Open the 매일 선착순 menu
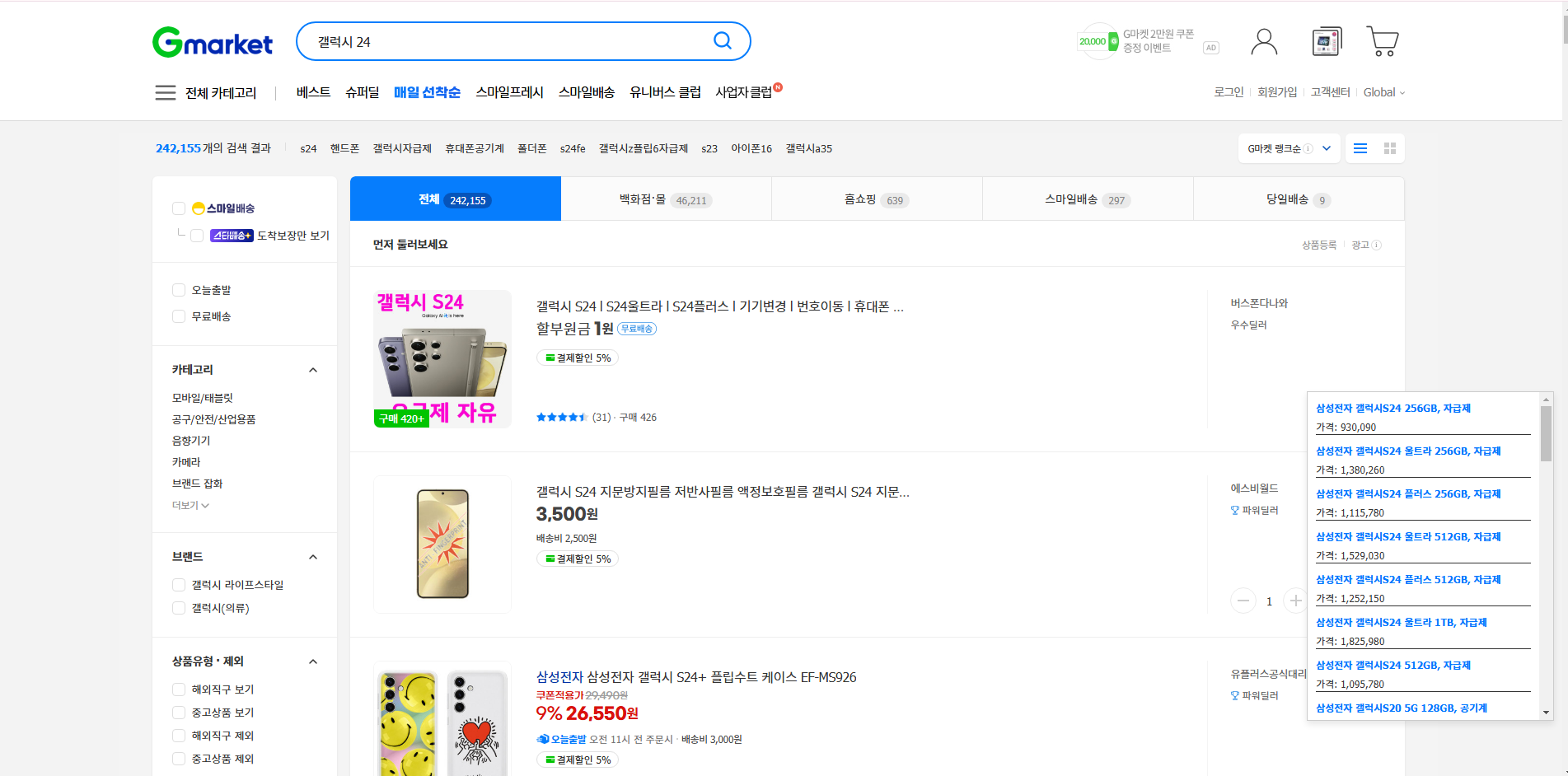 [427, 92]
